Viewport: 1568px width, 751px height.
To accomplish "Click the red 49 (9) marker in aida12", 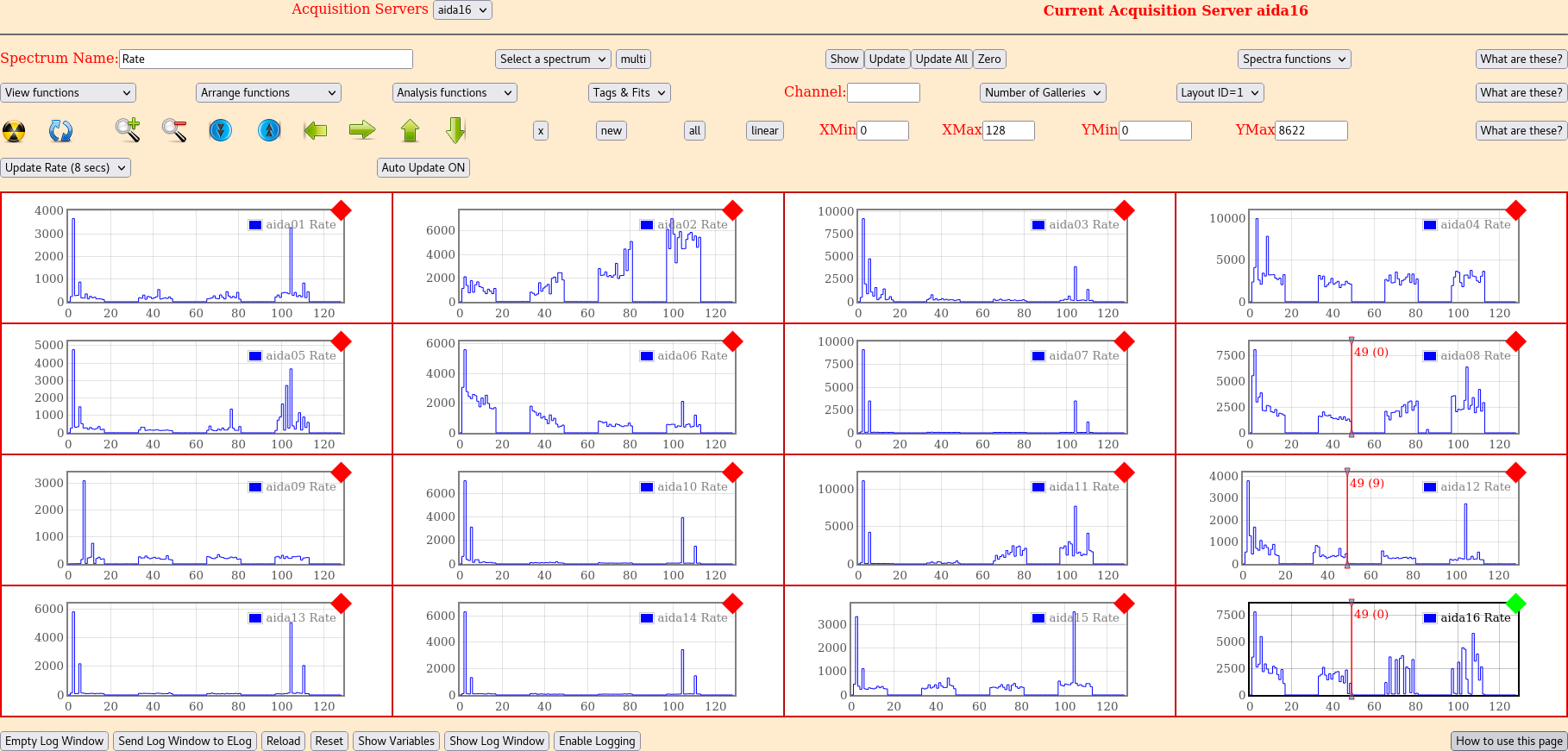I will point(1367,483).
